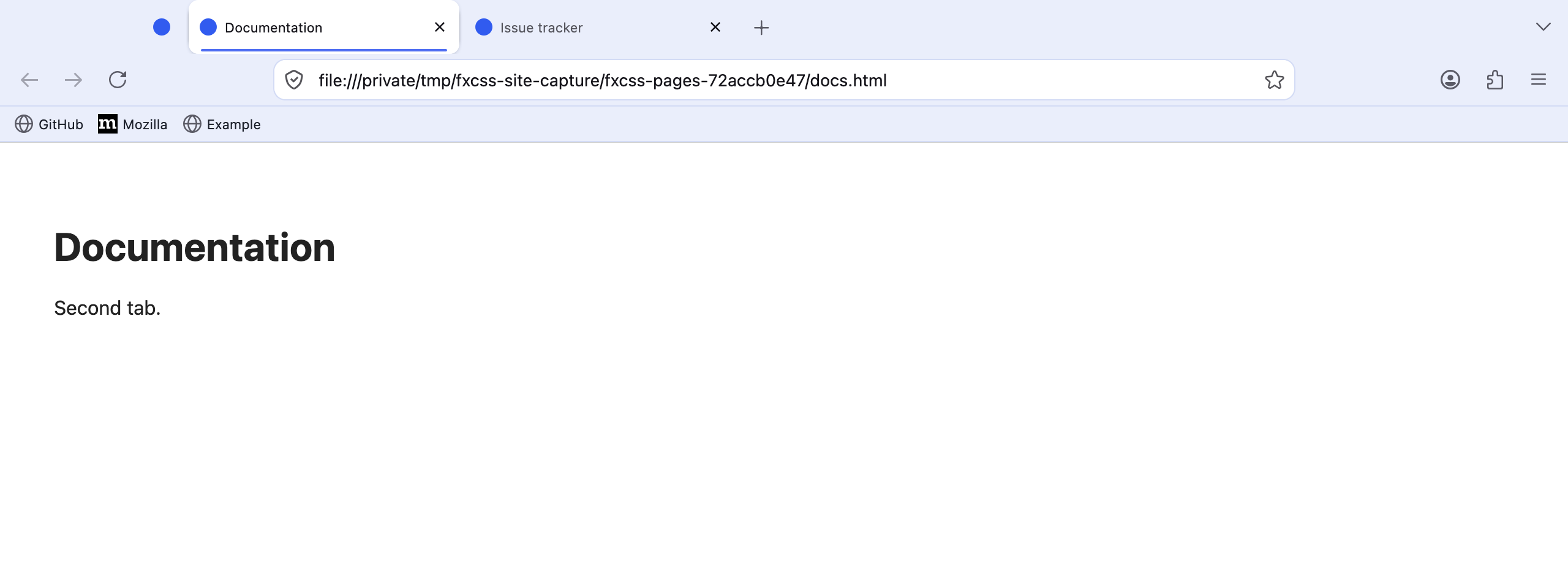Open the Mozilla bookmark
The width and height of the screenshot is (1568, 588).
click(x=133, y=124)
